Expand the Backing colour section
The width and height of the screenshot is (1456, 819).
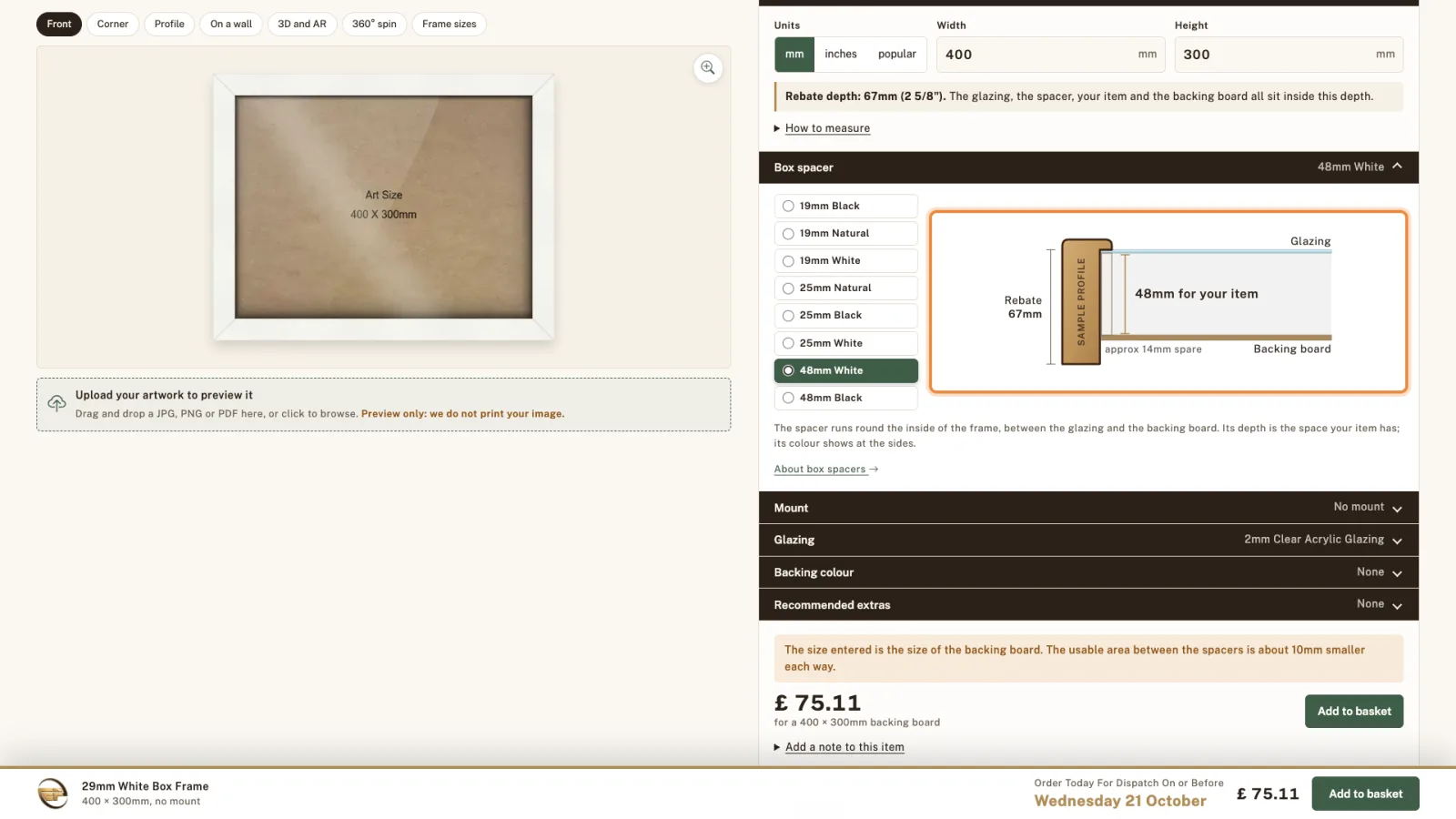pos(1088,572)
